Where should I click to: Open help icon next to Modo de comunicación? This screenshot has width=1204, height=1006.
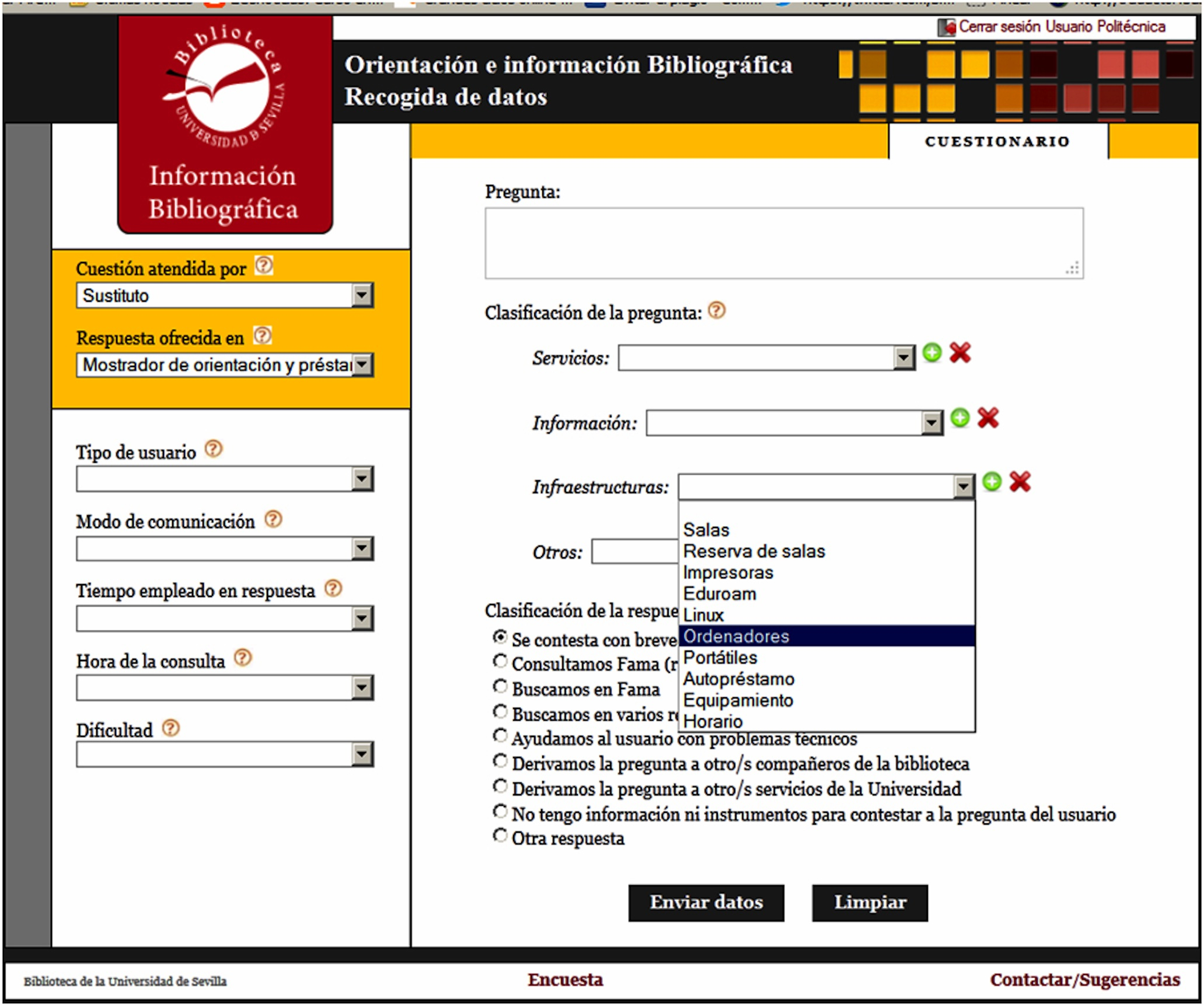point(273,519)
